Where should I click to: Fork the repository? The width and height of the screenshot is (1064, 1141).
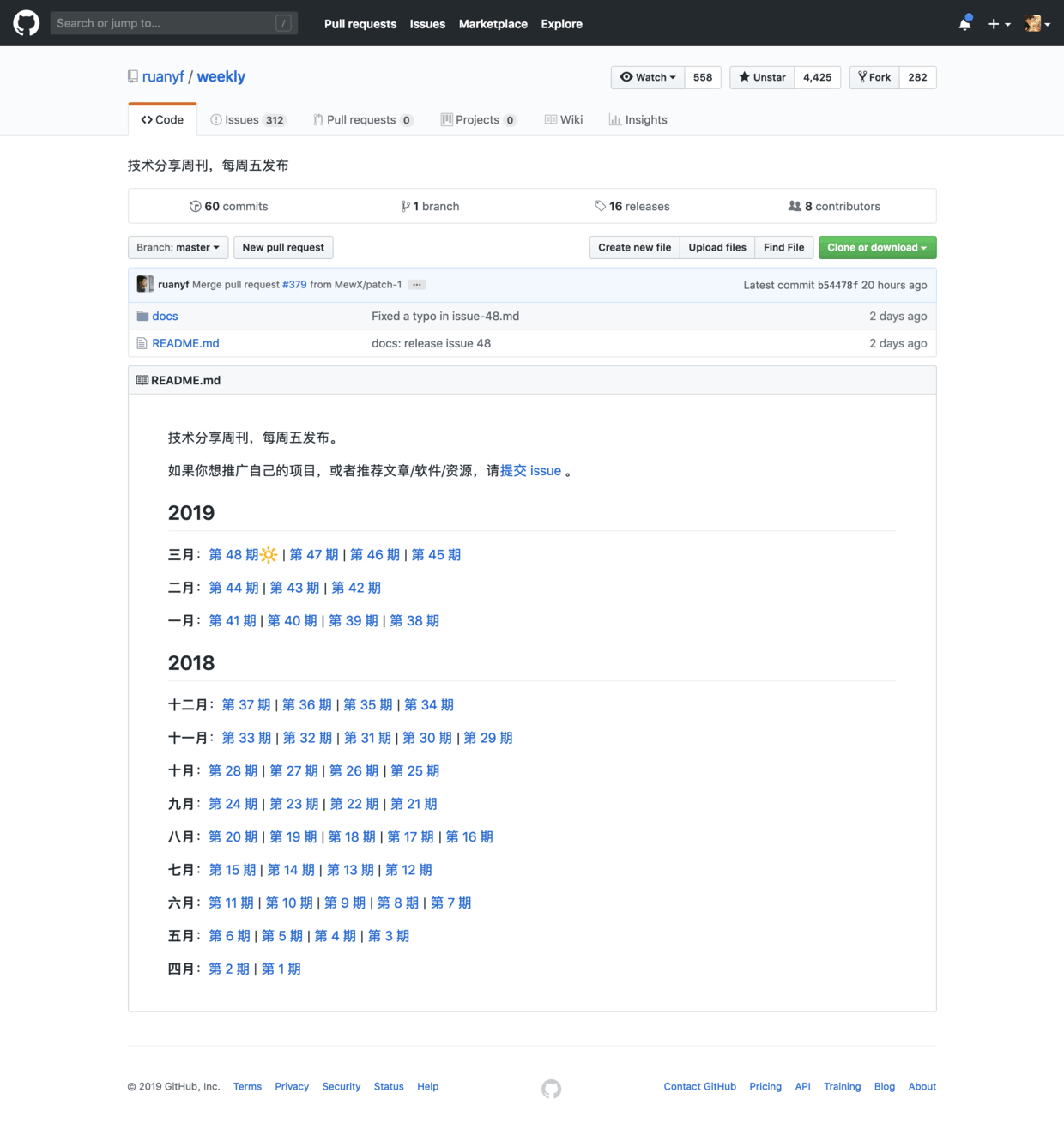[874, 77]
